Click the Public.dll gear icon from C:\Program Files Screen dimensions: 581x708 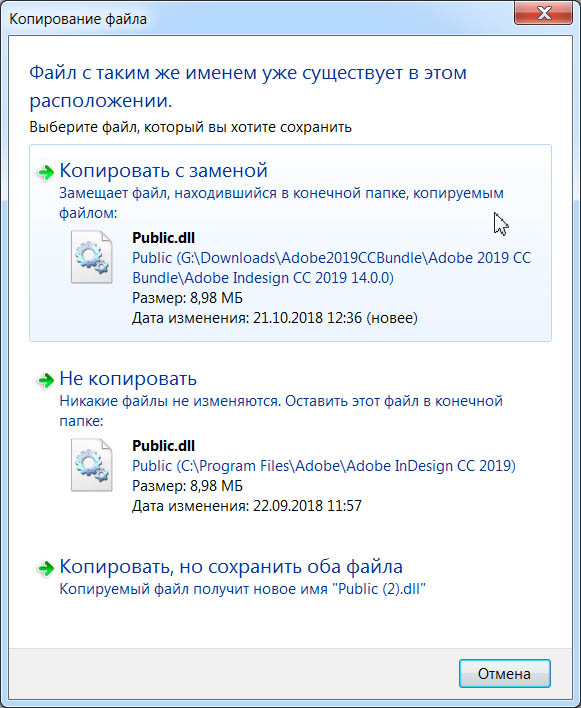tap(92, 465)
